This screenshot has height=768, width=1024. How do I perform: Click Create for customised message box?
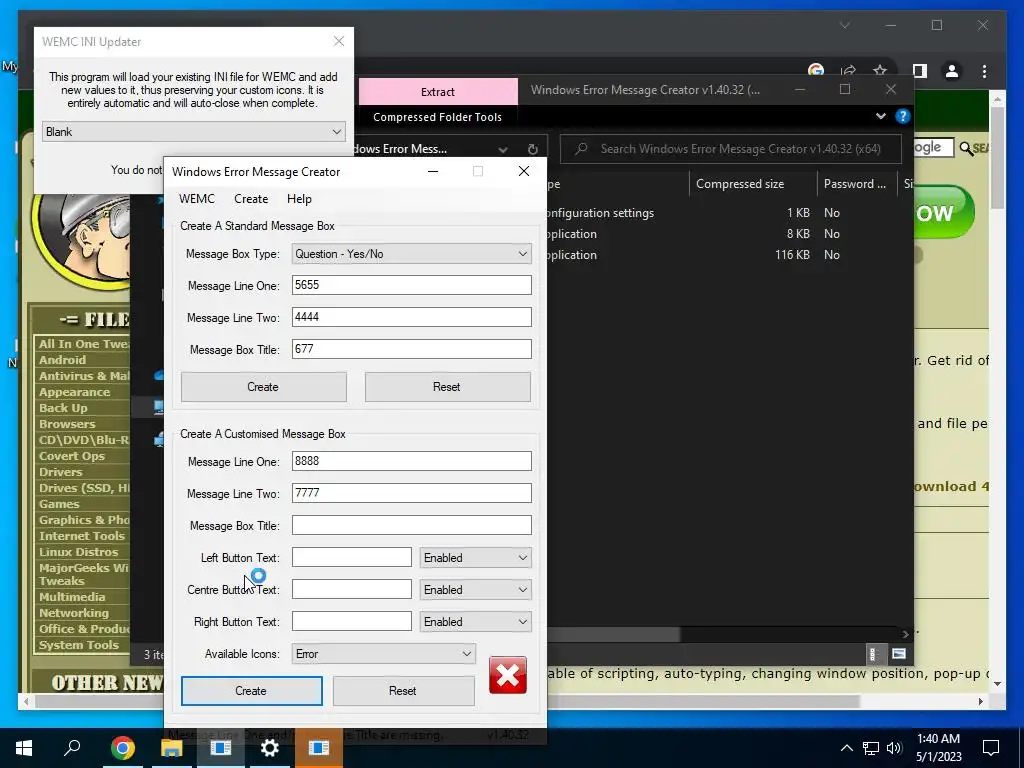pyautogui.click(x=251, y=690)
